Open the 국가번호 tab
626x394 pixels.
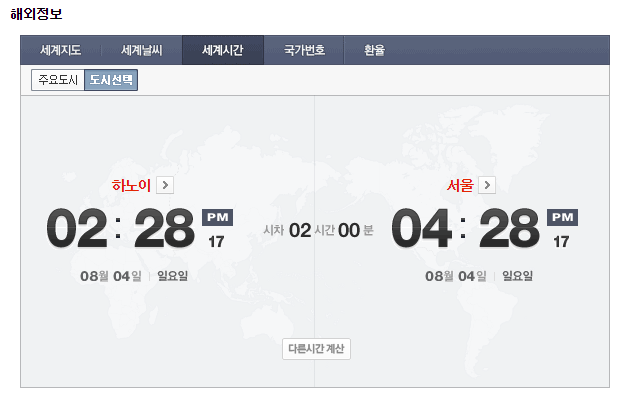pyautogui.click(x=304, y=50)
